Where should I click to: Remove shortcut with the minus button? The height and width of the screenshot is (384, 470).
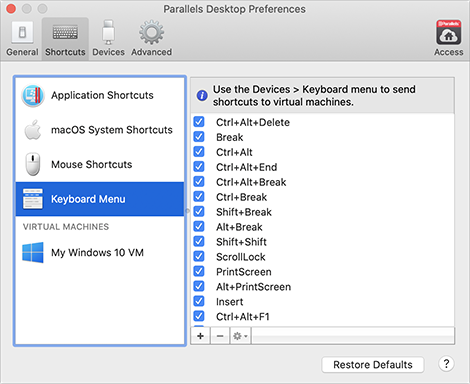tap(220, 336)
